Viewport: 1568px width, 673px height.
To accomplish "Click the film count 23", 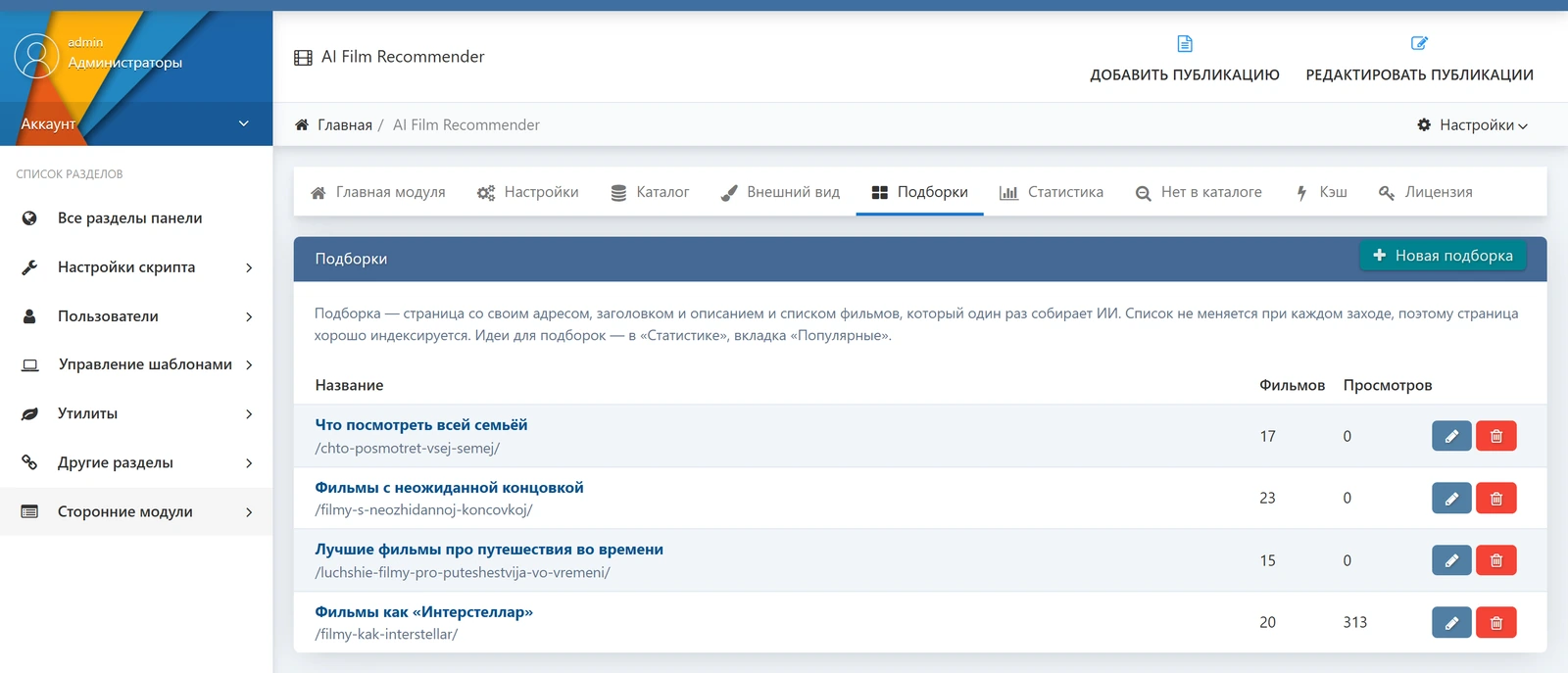I will 1267,498.
